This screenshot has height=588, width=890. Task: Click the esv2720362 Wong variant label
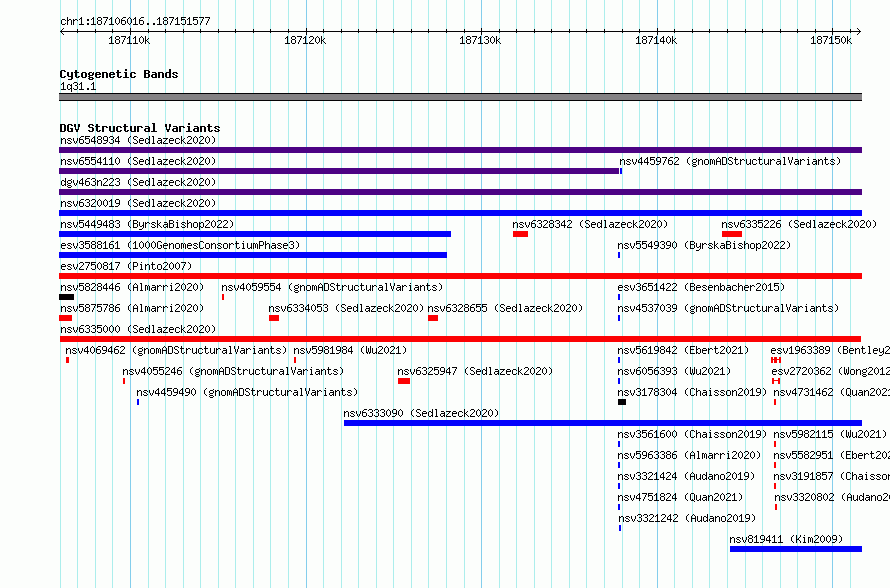(x=830, y=371)
